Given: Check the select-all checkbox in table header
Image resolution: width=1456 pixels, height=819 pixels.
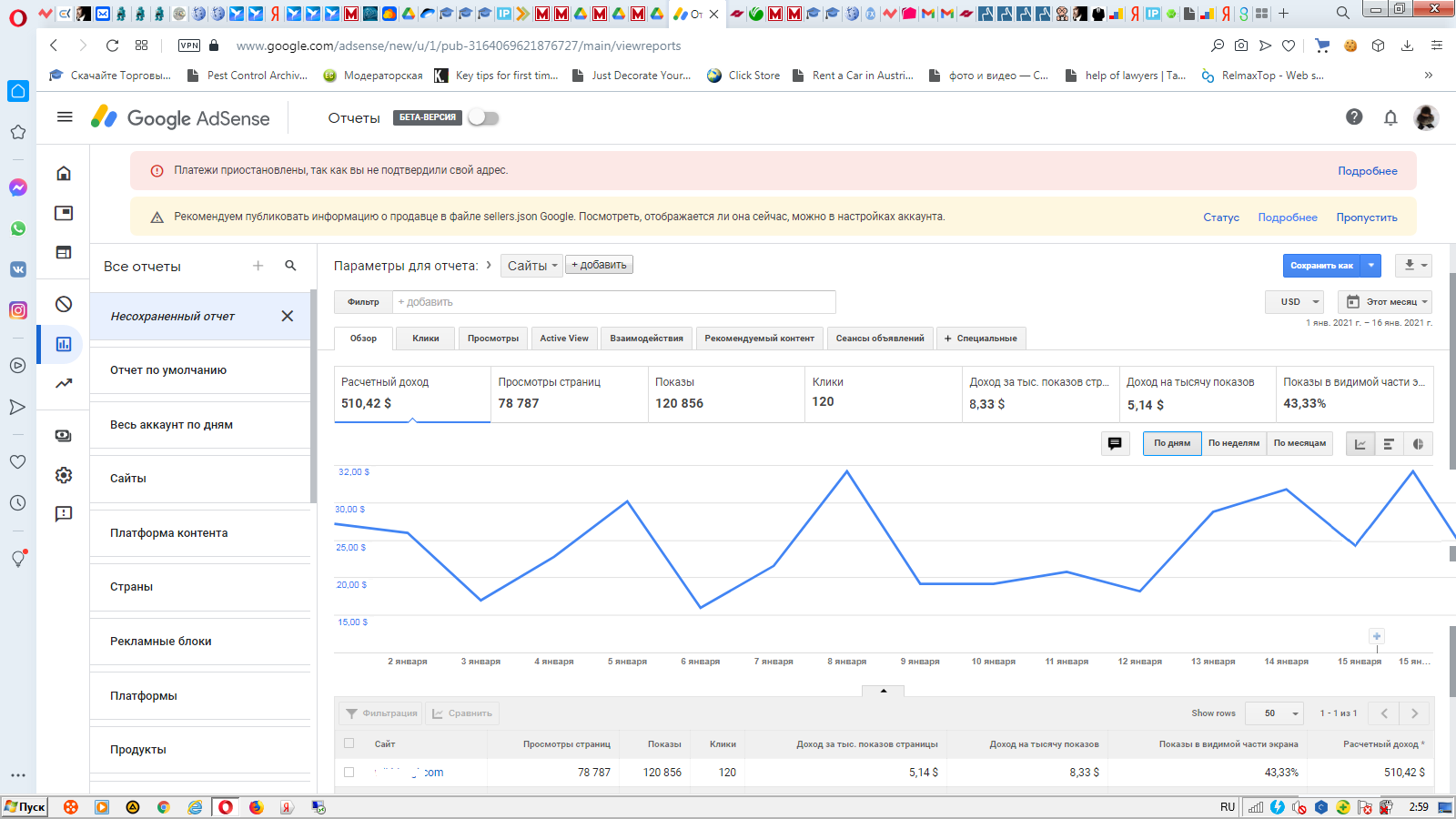Looking at the screenshot, I should [349, 743].
